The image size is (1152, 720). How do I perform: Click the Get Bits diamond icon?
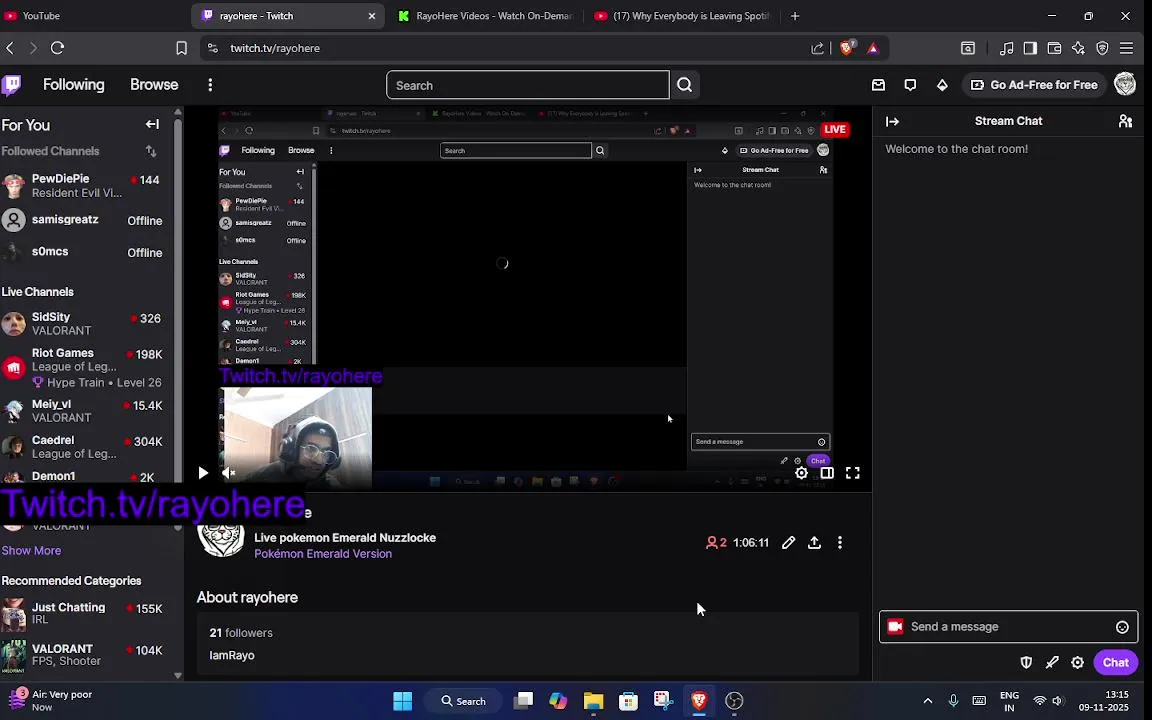click(x=942, y=85)
